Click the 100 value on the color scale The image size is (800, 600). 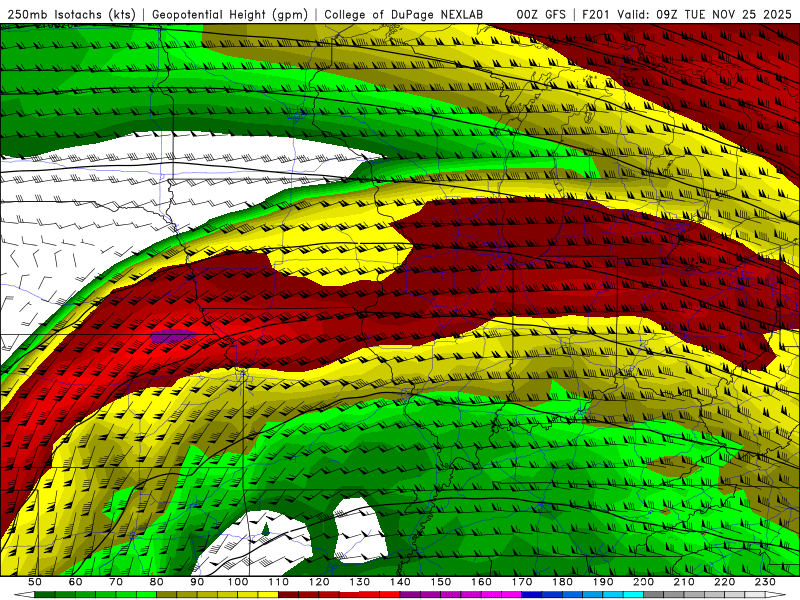click(x=238, y=582)
